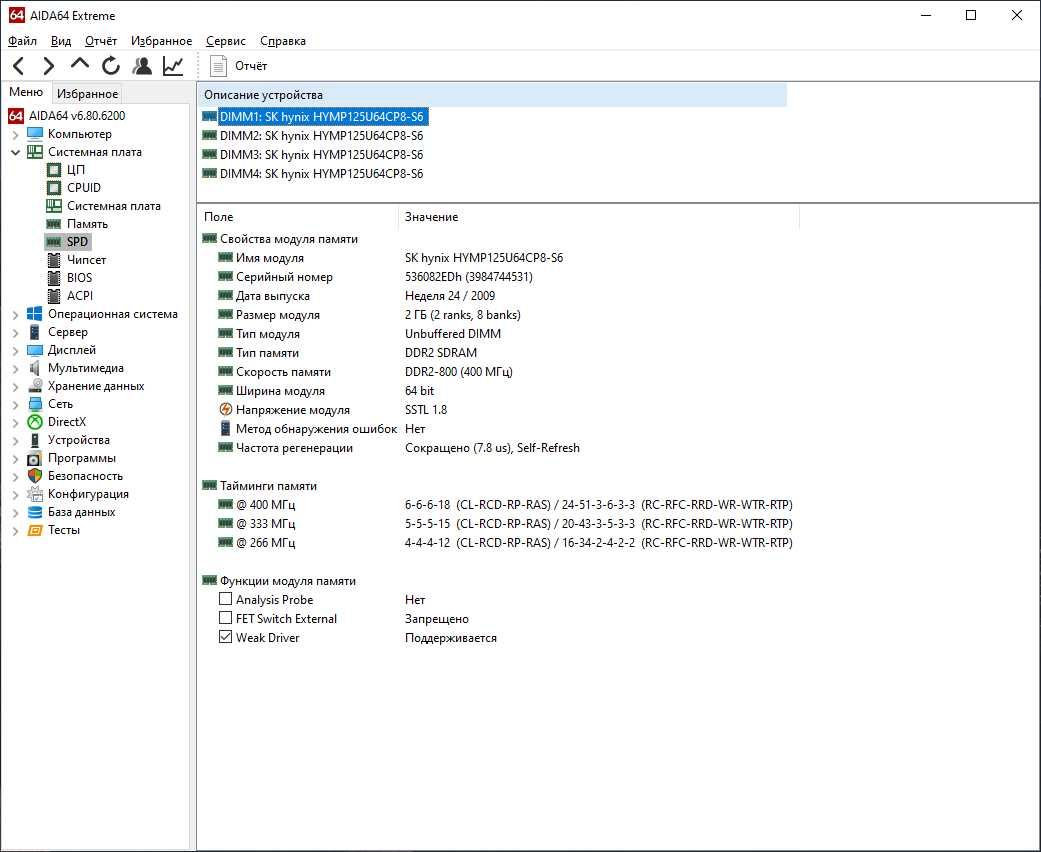
Task: Expand the Операционная система tree node
Action: [x=15, y=315]
